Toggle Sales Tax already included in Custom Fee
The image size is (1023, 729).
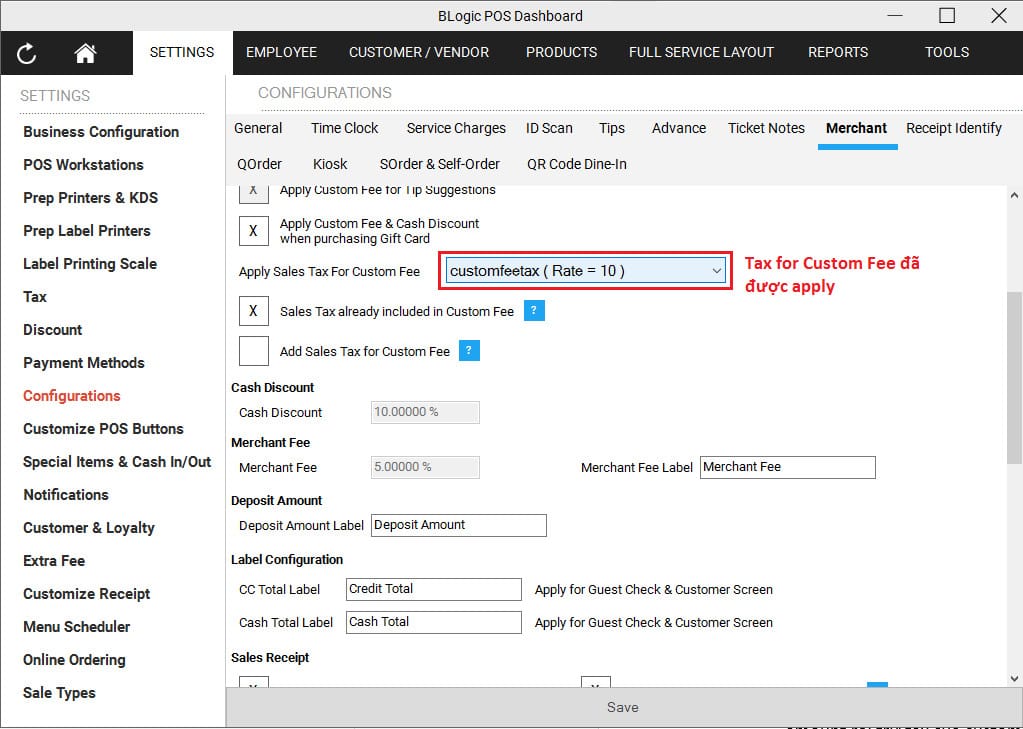pos(254,311)
